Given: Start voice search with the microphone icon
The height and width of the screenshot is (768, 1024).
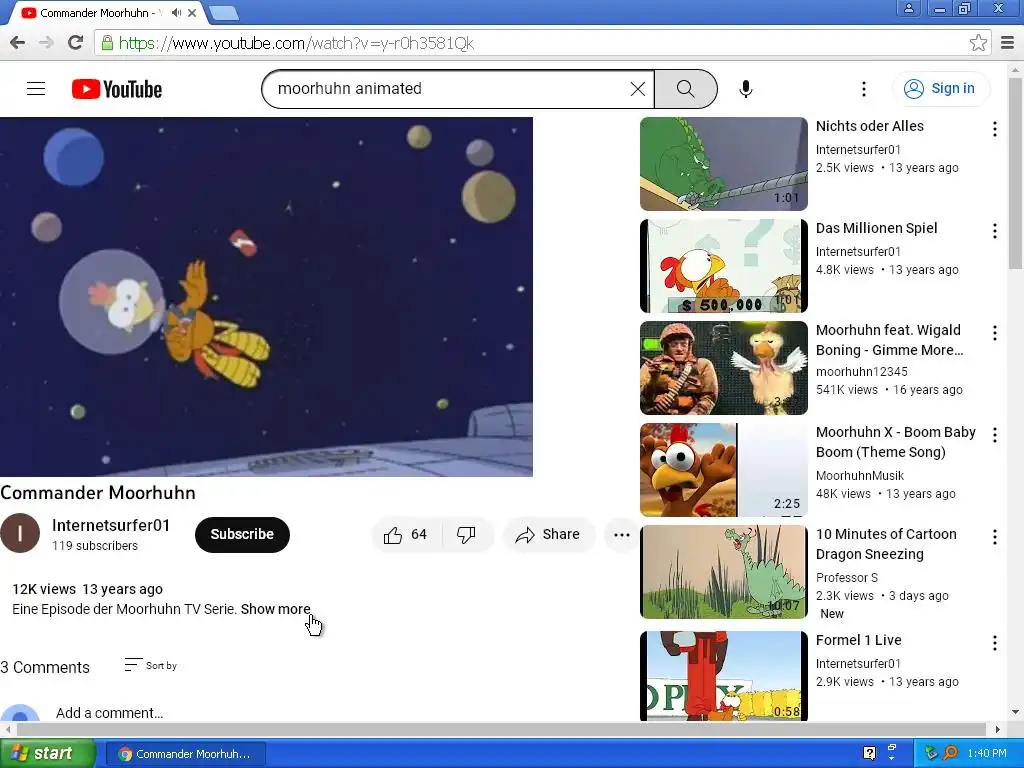Looking at the screenshot, I should click(x=746, y=89).
